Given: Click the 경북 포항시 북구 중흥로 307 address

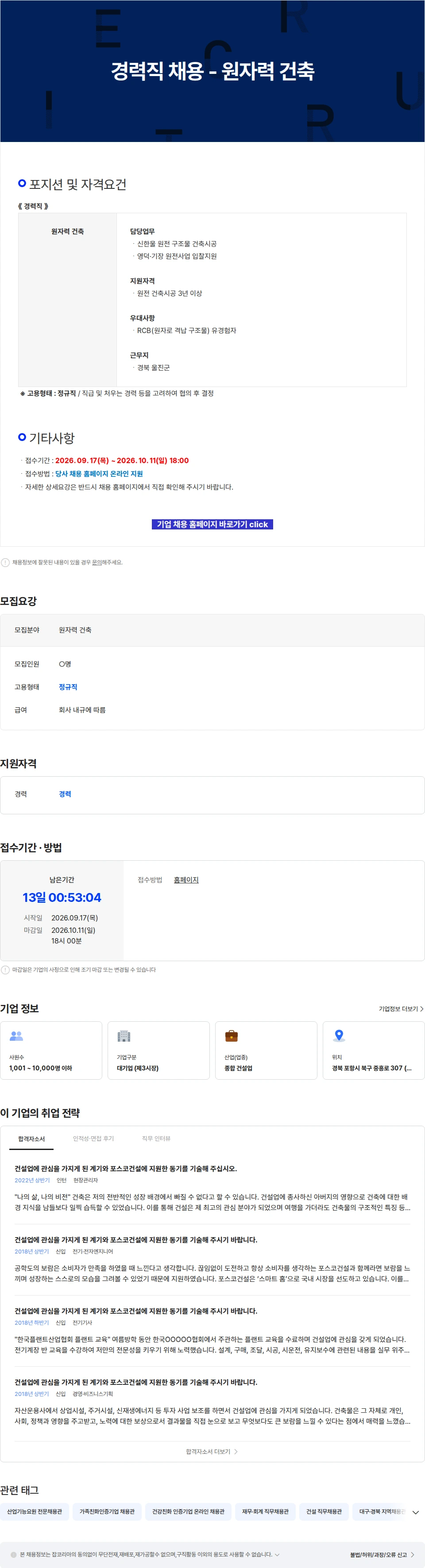Looking at the screenshot, I should coord(371,1068).
